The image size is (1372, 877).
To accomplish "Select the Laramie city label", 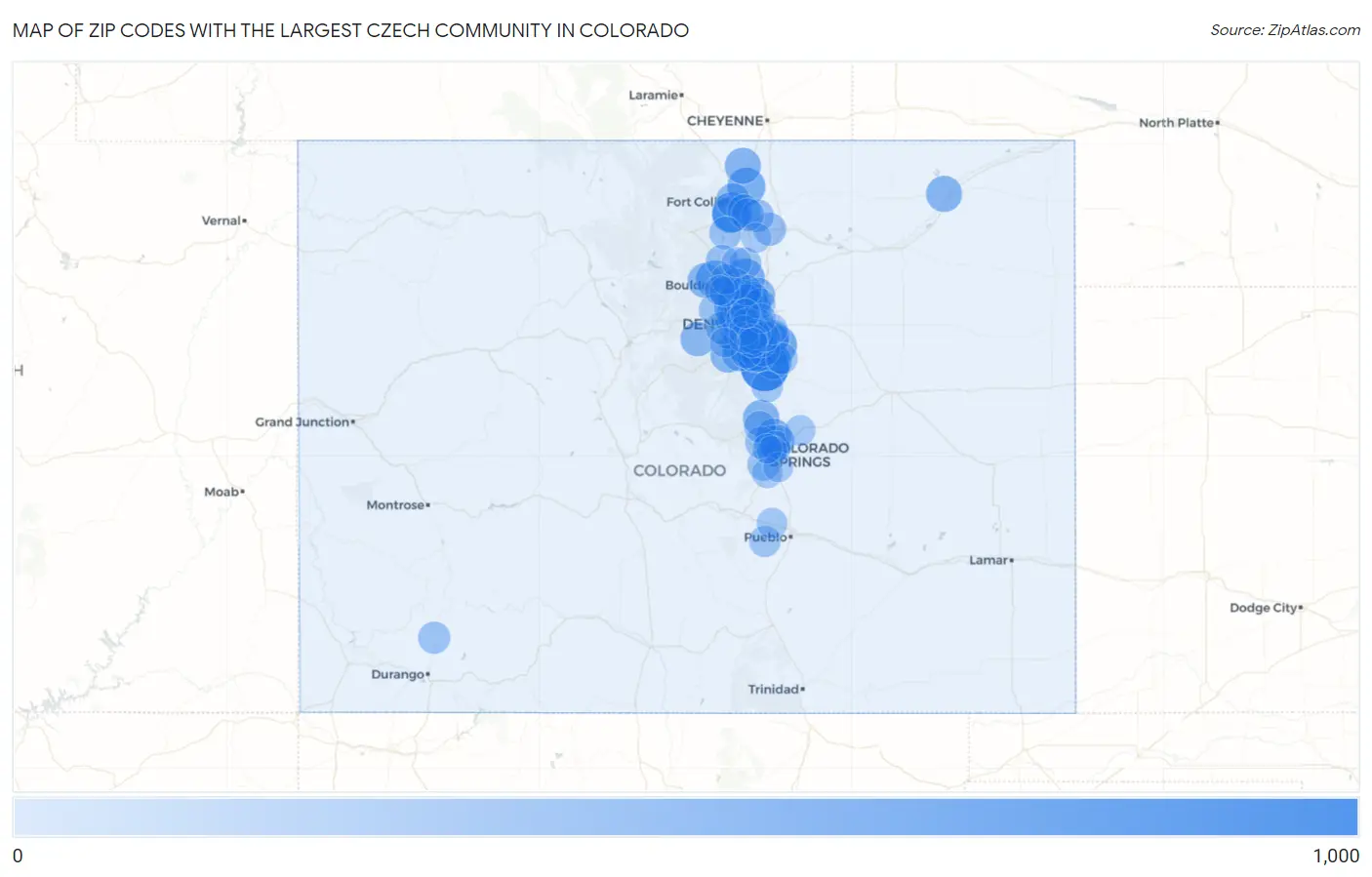I will tap(656, 95).
